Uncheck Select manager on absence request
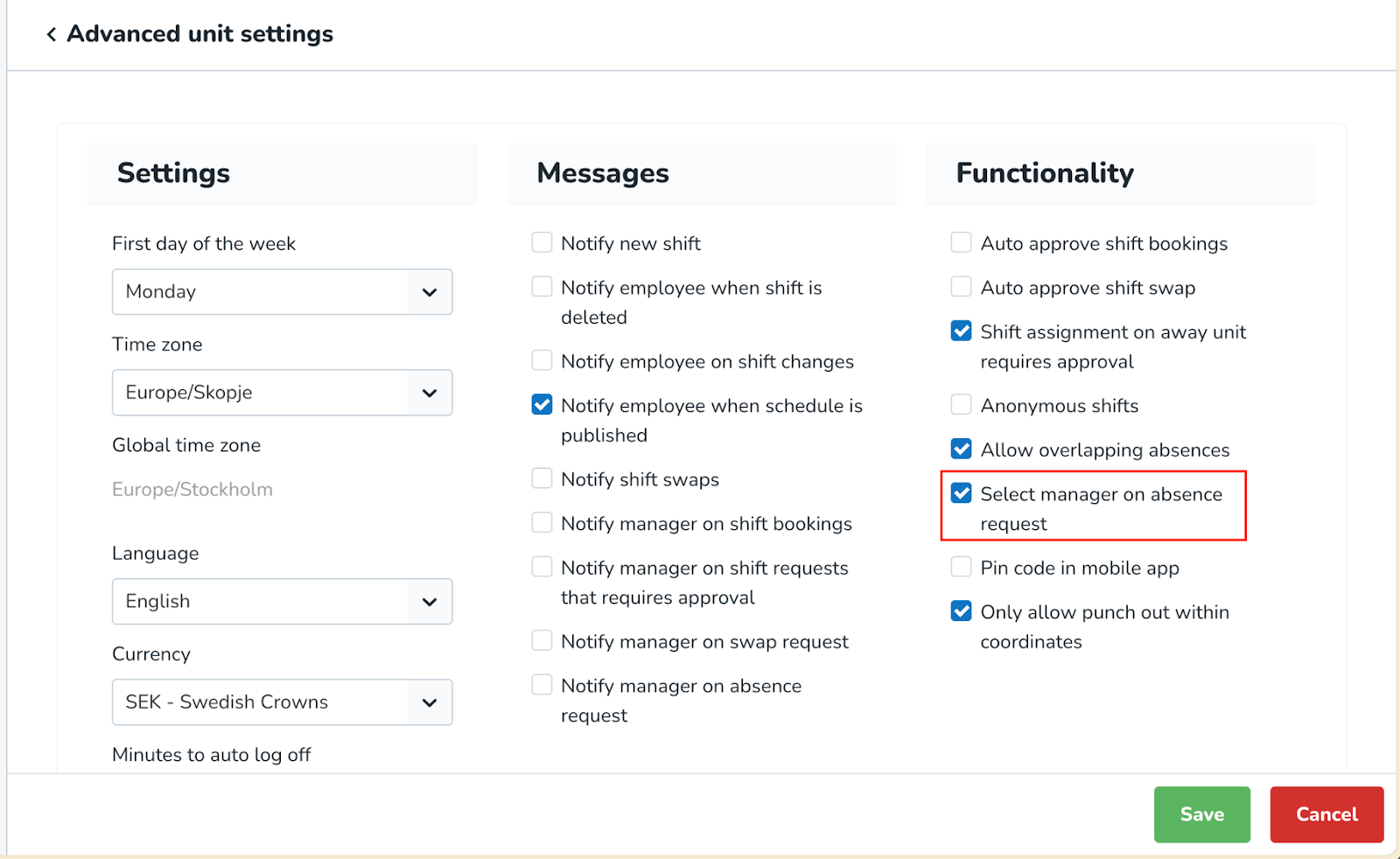The image size is (1400, 859). [962, 493]
